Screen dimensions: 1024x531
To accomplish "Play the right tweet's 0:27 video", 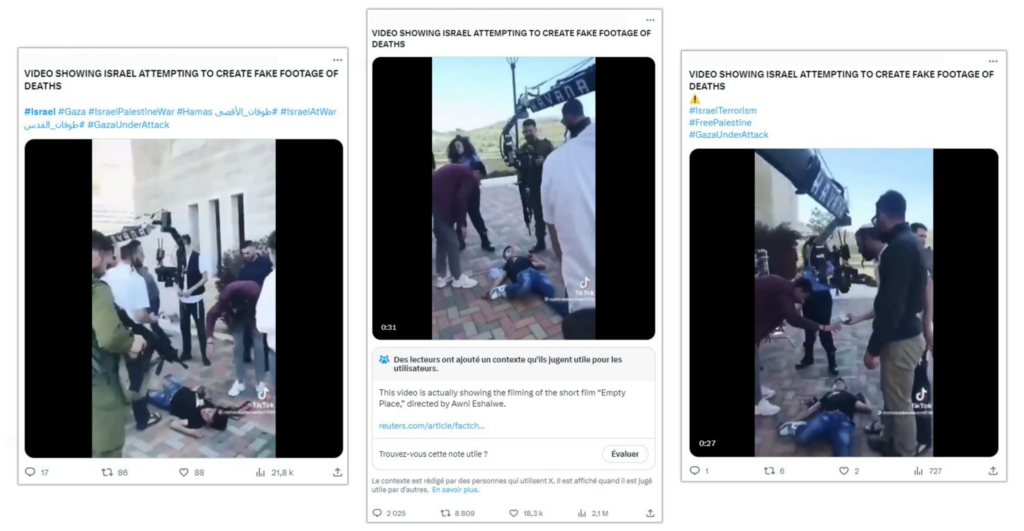I will point(843,302).
